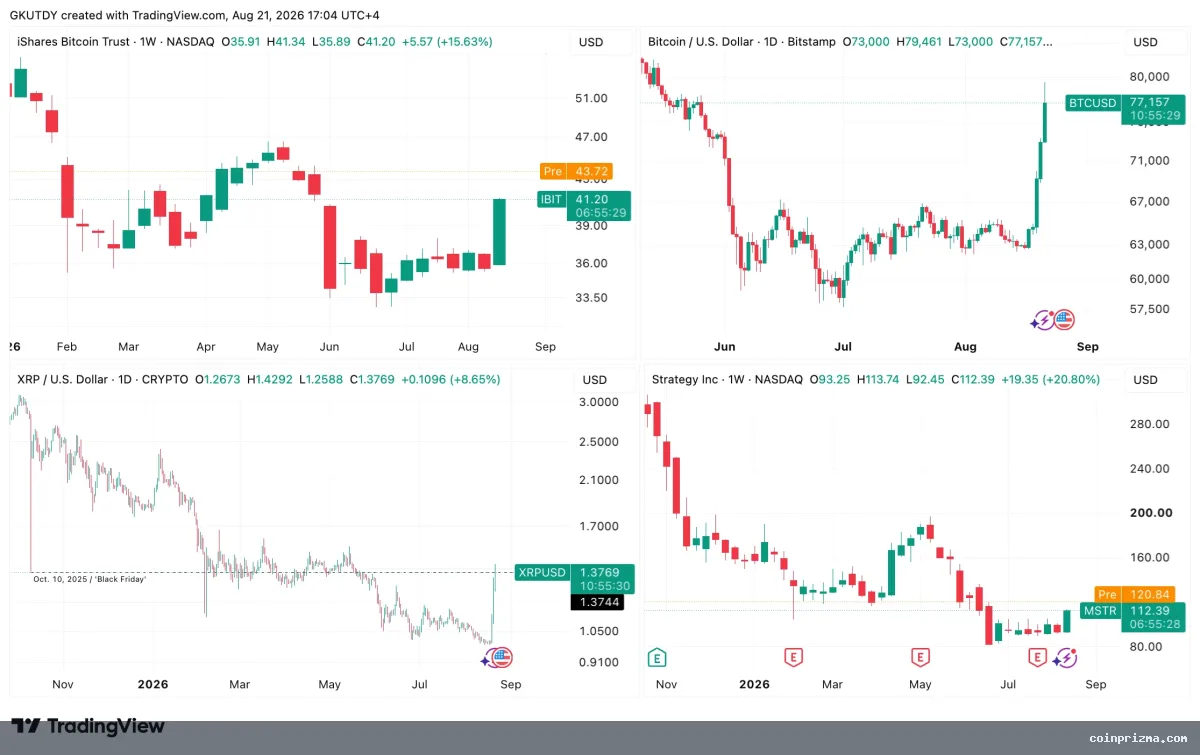The width and height of the screenshot is (1200, 755).
Task: Click the TradingView logo at the bottom
Action: tap(88, 726)
